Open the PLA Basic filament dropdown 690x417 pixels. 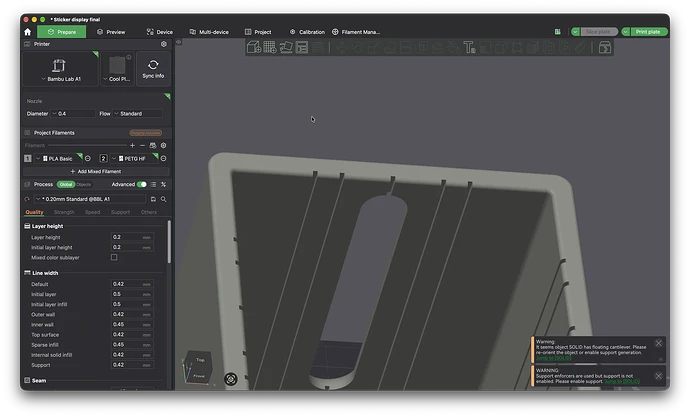tap(59, 158)
